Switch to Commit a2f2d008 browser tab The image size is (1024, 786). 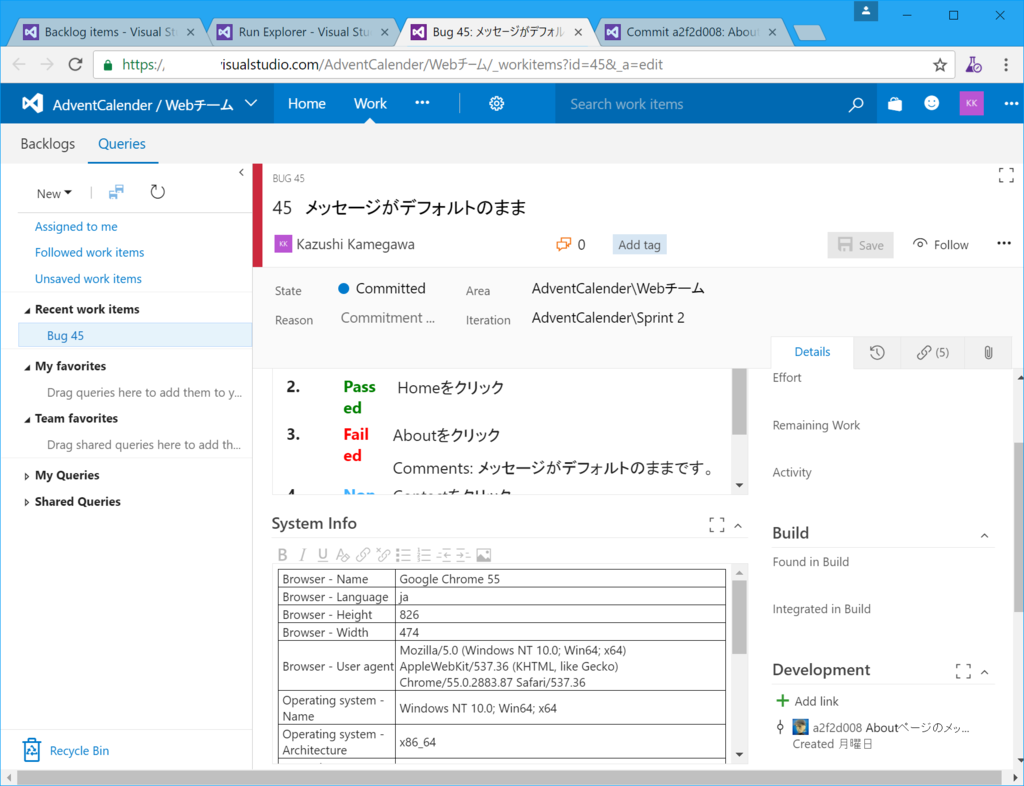tap(691, 32)
